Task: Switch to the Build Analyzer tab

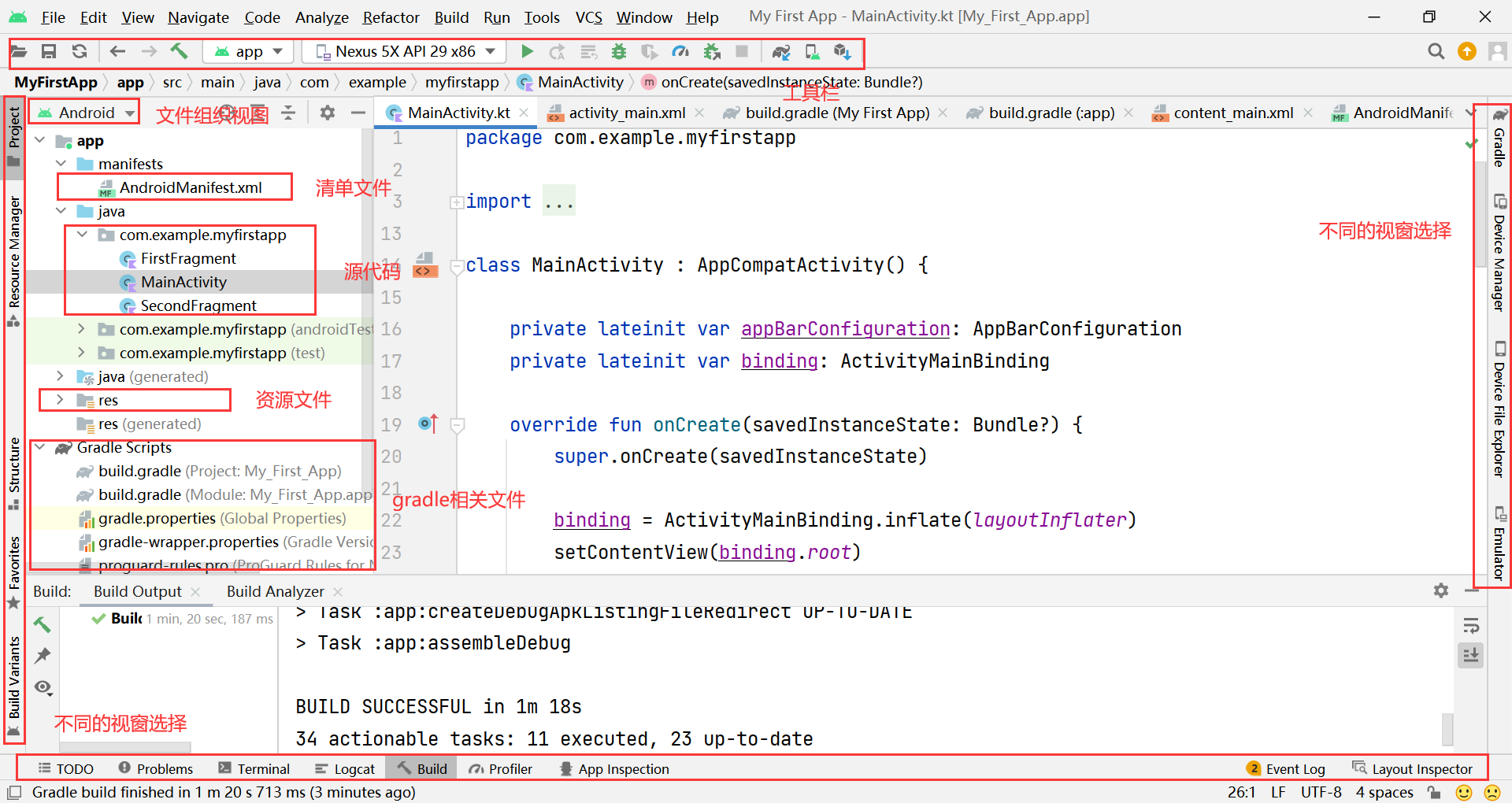Action: coord(275,591)
